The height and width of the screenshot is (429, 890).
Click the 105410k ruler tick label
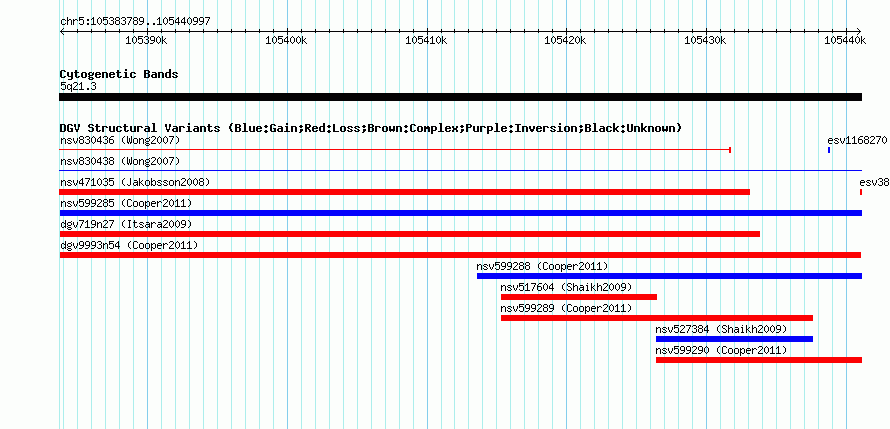(426, 40)
